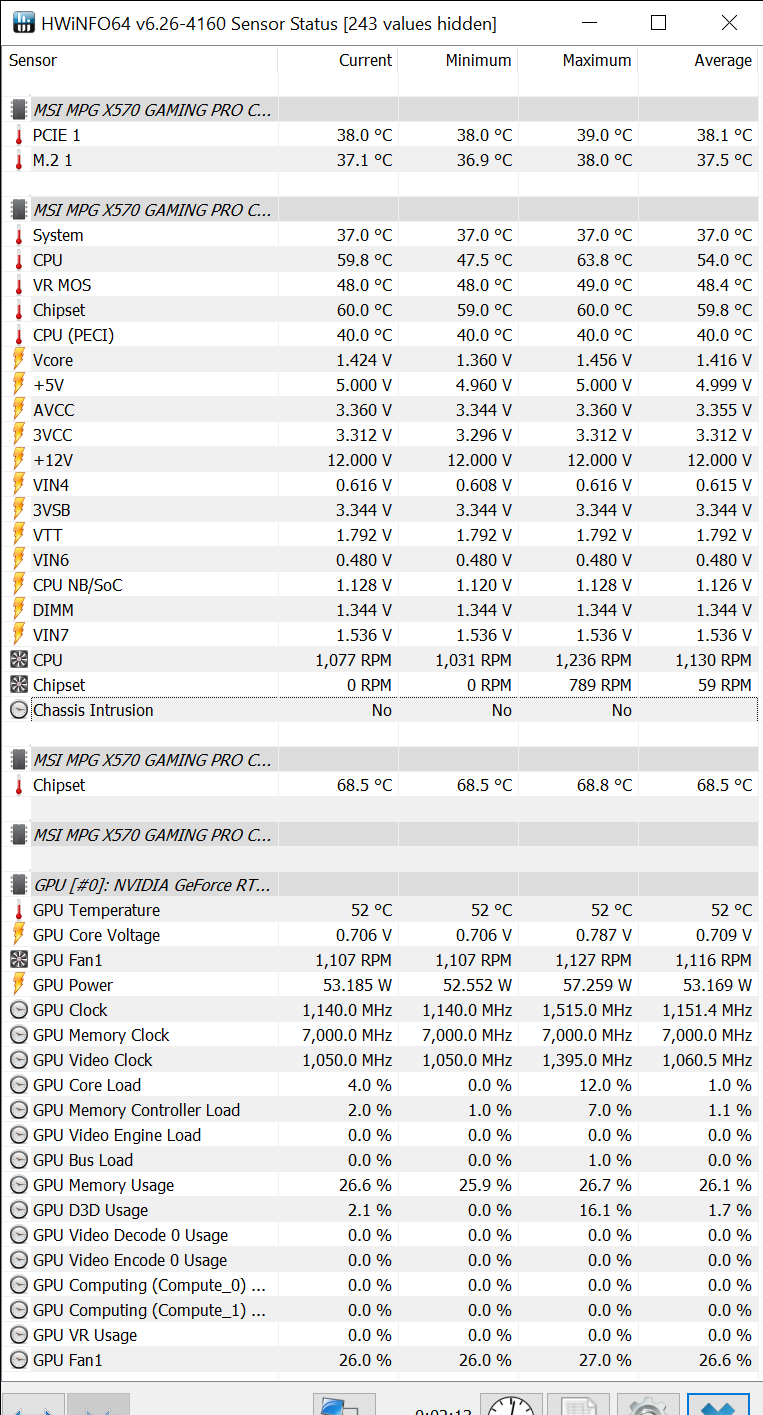The height and width of the screenshot is (1415, 763).
Task: Select the MSI MPG X570 header above System row
Action: coord(152,210)
